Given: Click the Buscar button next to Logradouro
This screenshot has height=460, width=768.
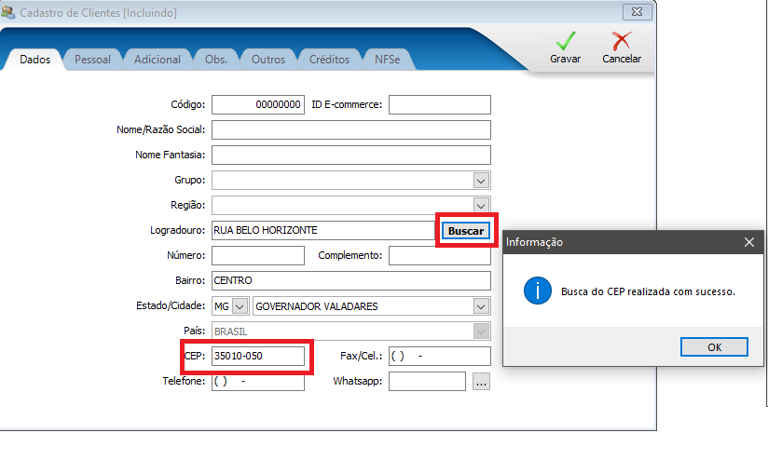Looking at the screenshot, I should (x=465, y=231).
